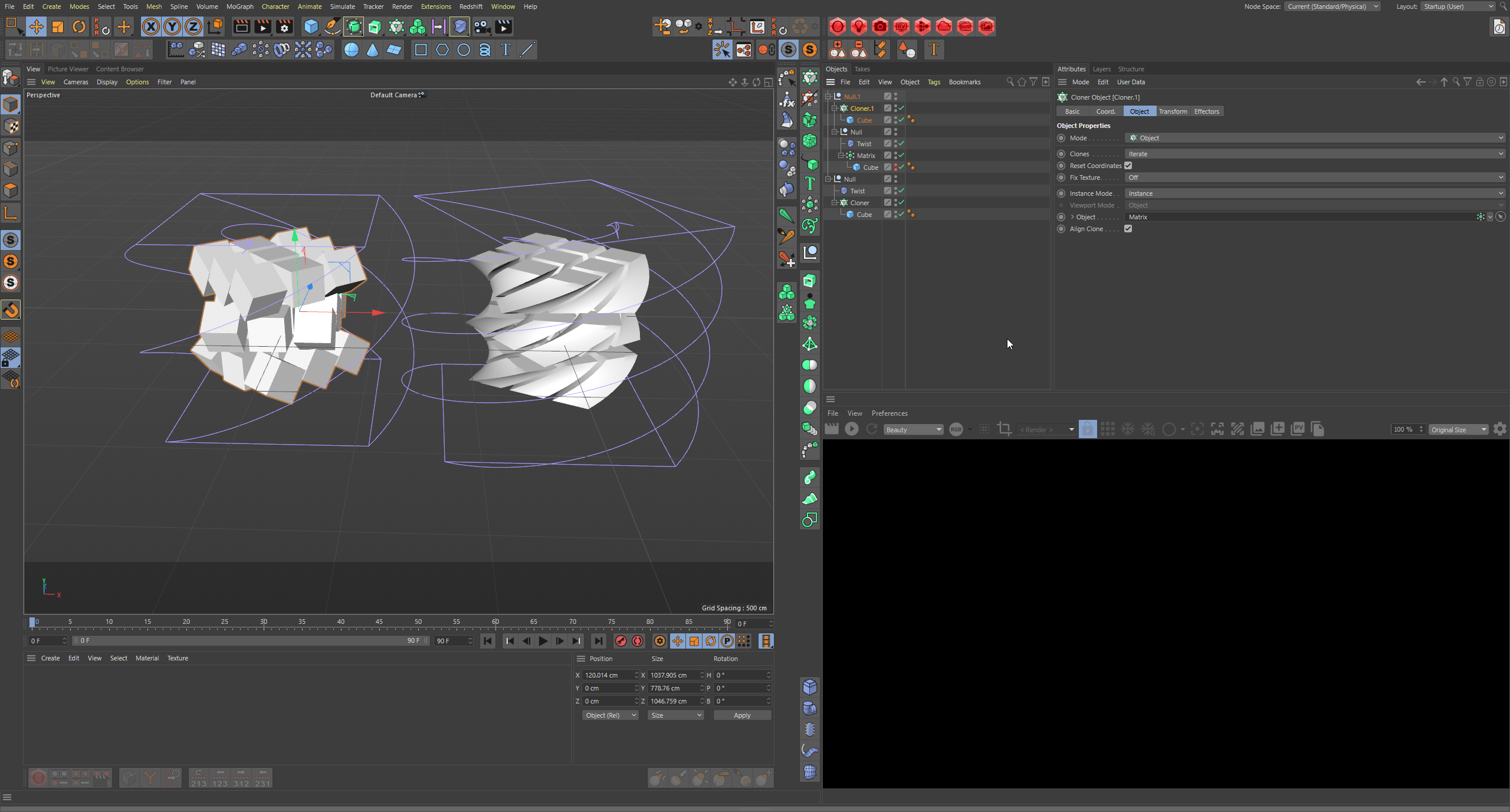Image resolution: width=1510 pixels, height=812 pixels.
Task: Click the 0F-90F preview range bar
Action: pyautogui.click(x=251, y=641)
